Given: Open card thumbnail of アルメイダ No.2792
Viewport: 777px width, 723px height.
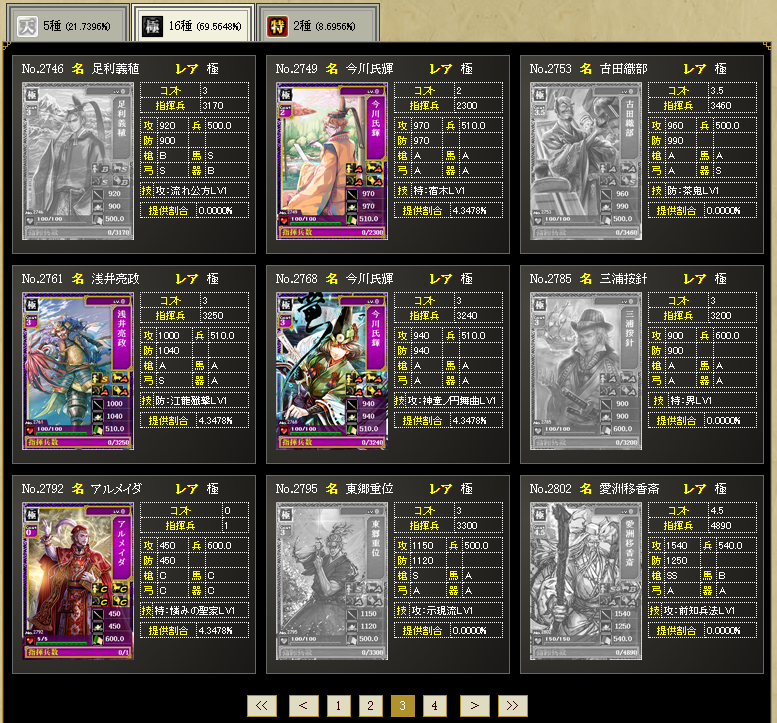Looking at the screenshot, I should tap(78, 582).
